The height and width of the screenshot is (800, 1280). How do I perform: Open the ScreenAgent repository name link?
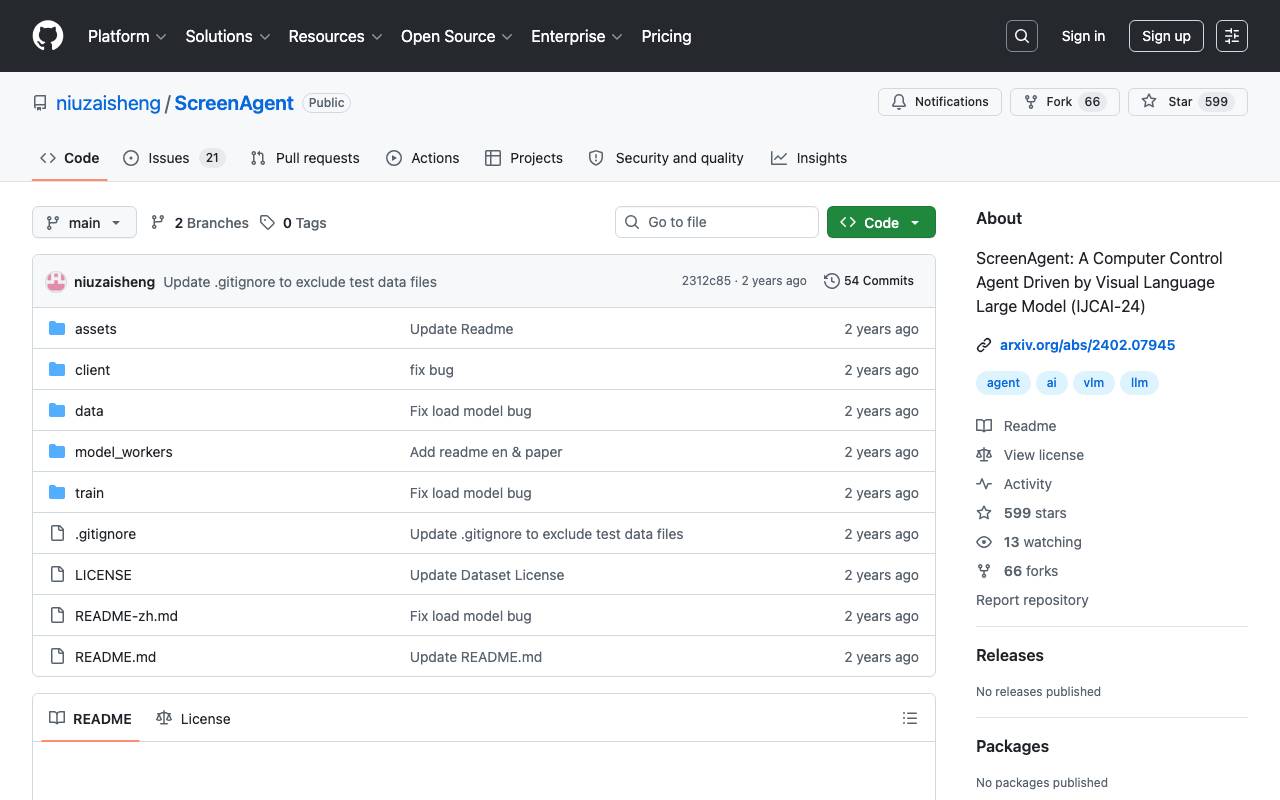point(234,103)
